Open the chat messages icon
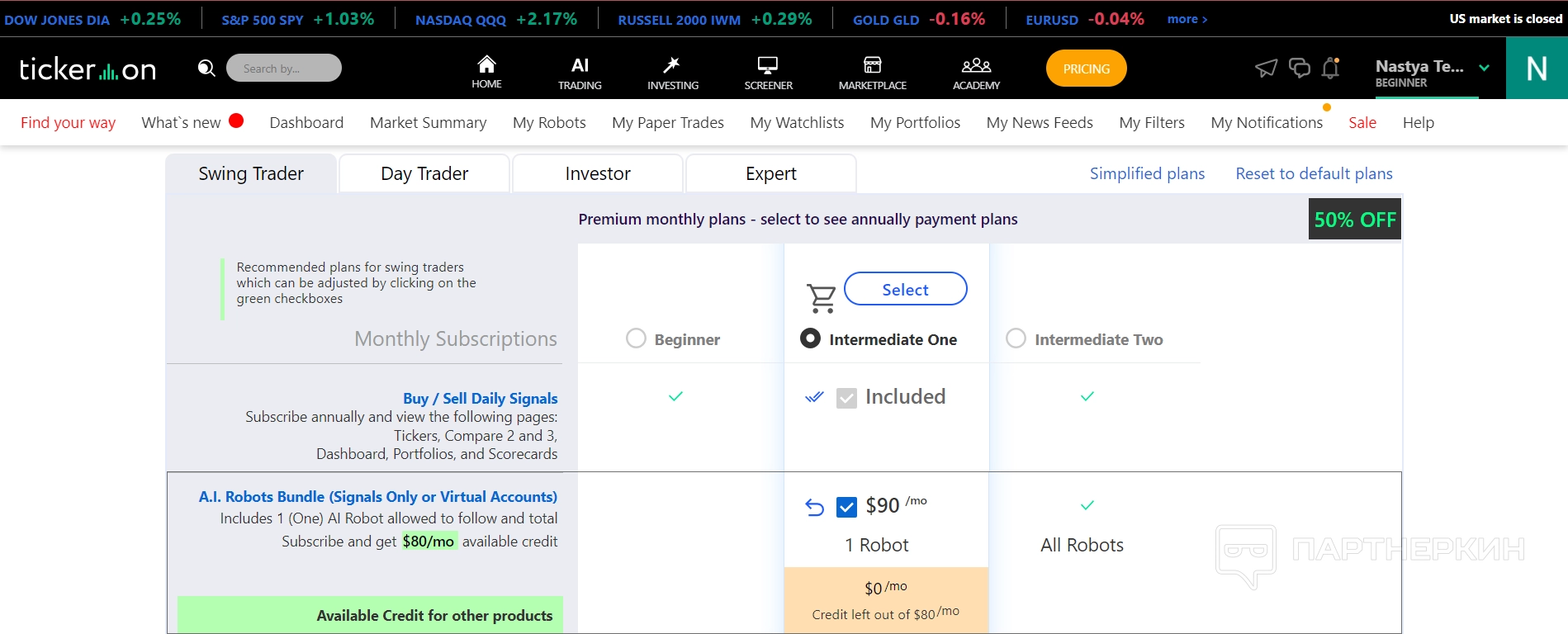 [1299, 69]
